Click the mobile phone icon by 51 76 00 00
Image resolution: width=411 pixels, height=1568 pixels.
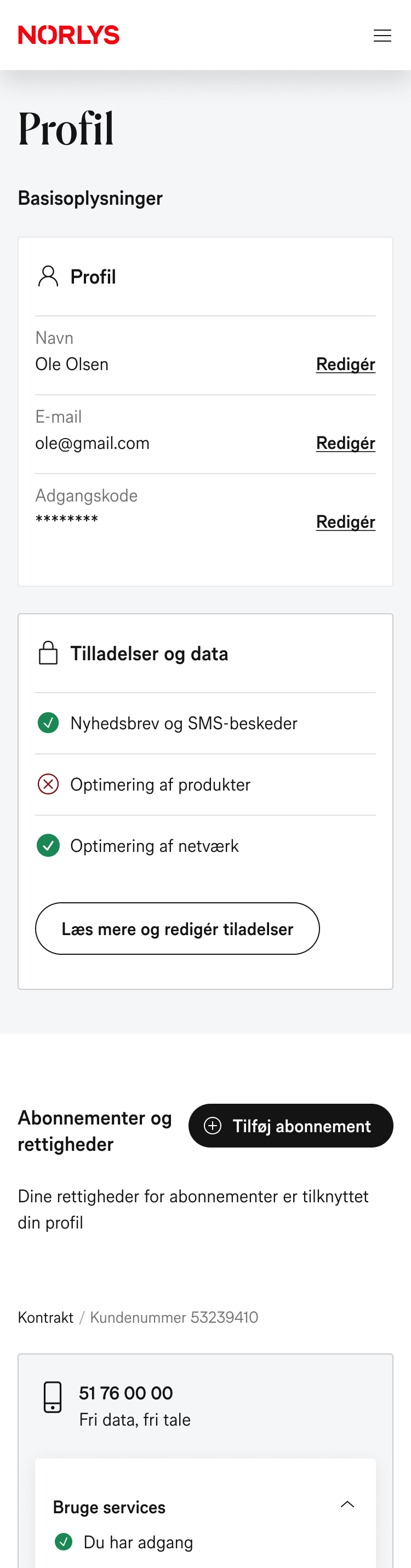pos(53,1397)
